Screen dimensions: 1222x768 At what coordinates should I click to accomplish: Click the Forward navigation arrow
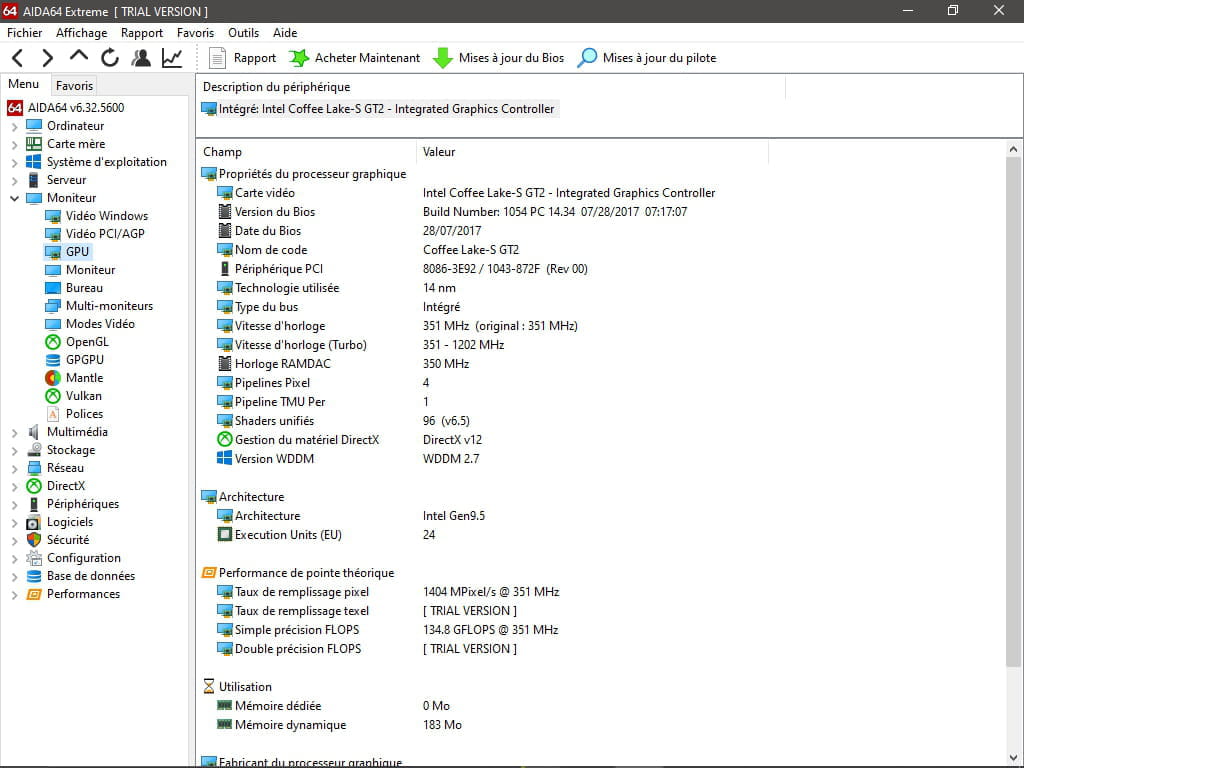pos(48,58)
